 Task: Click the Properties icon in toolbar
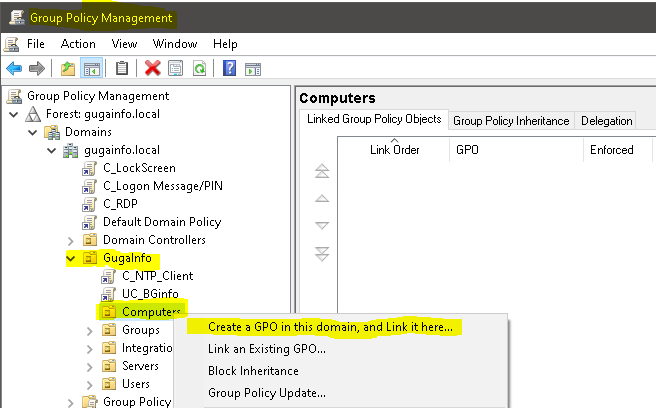pos(175,68)
